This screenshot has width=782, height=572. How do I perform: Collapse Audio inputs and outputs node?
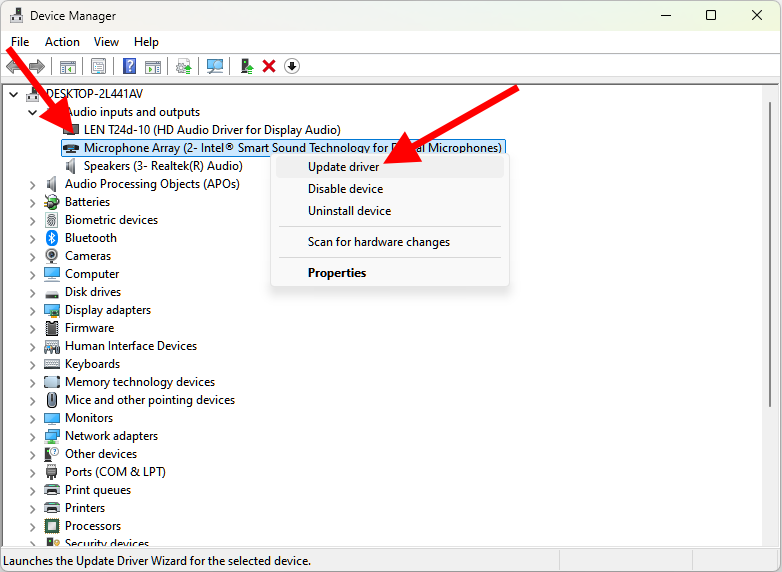(33, 113)
